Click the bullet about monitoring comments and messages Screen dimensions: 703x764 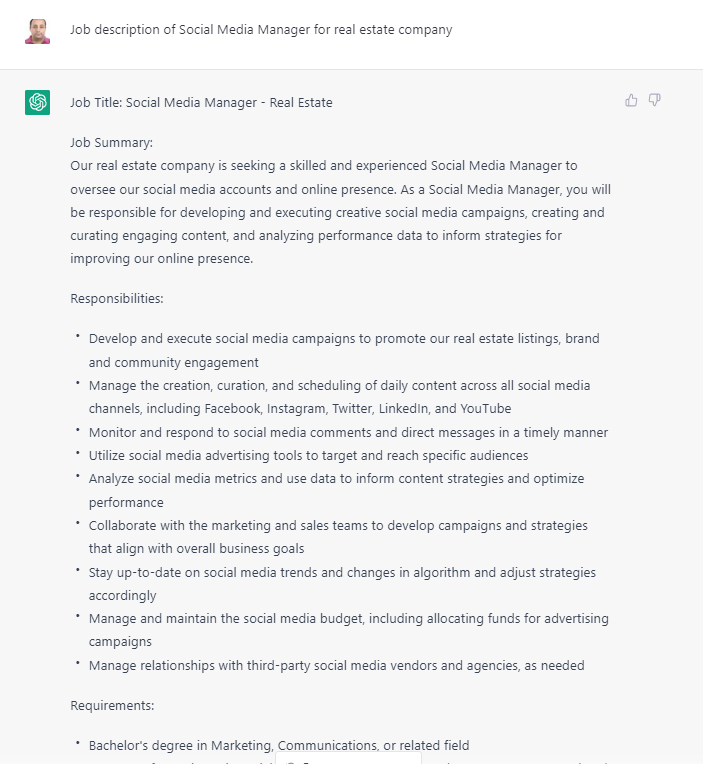tap(348, 432)
